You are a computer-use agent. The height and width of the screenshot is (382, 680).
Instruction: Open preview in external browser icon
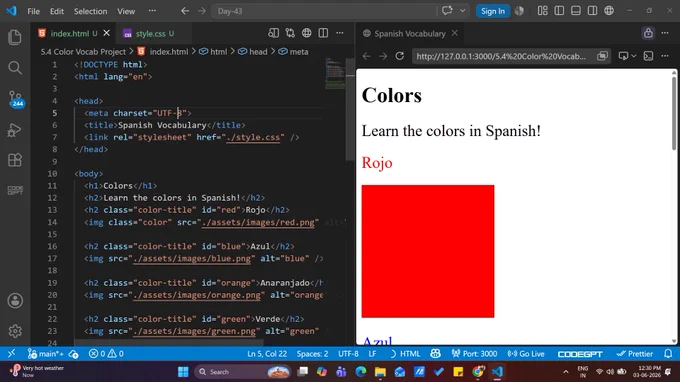[x=602, y=56]
